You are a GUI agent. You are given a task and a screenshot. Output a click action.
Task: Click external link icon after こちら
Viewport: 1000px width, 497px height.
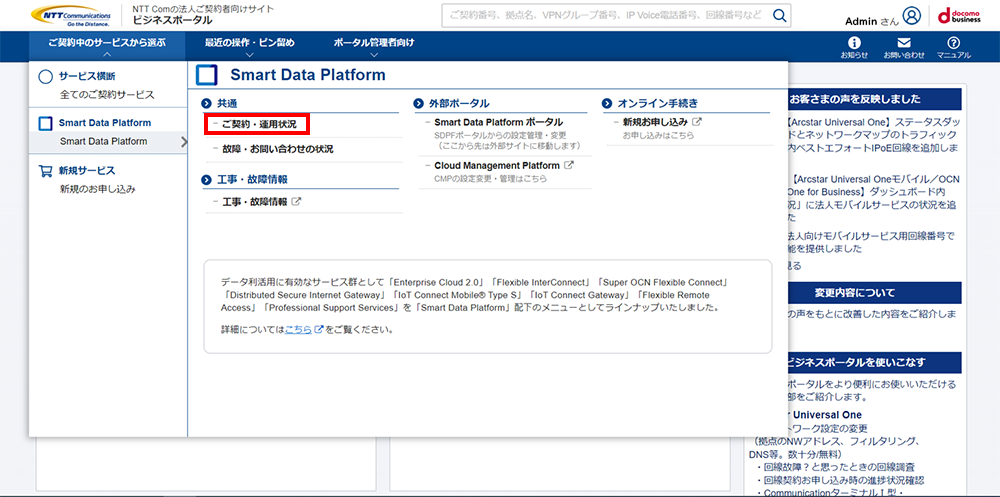(x=319, y=330)
